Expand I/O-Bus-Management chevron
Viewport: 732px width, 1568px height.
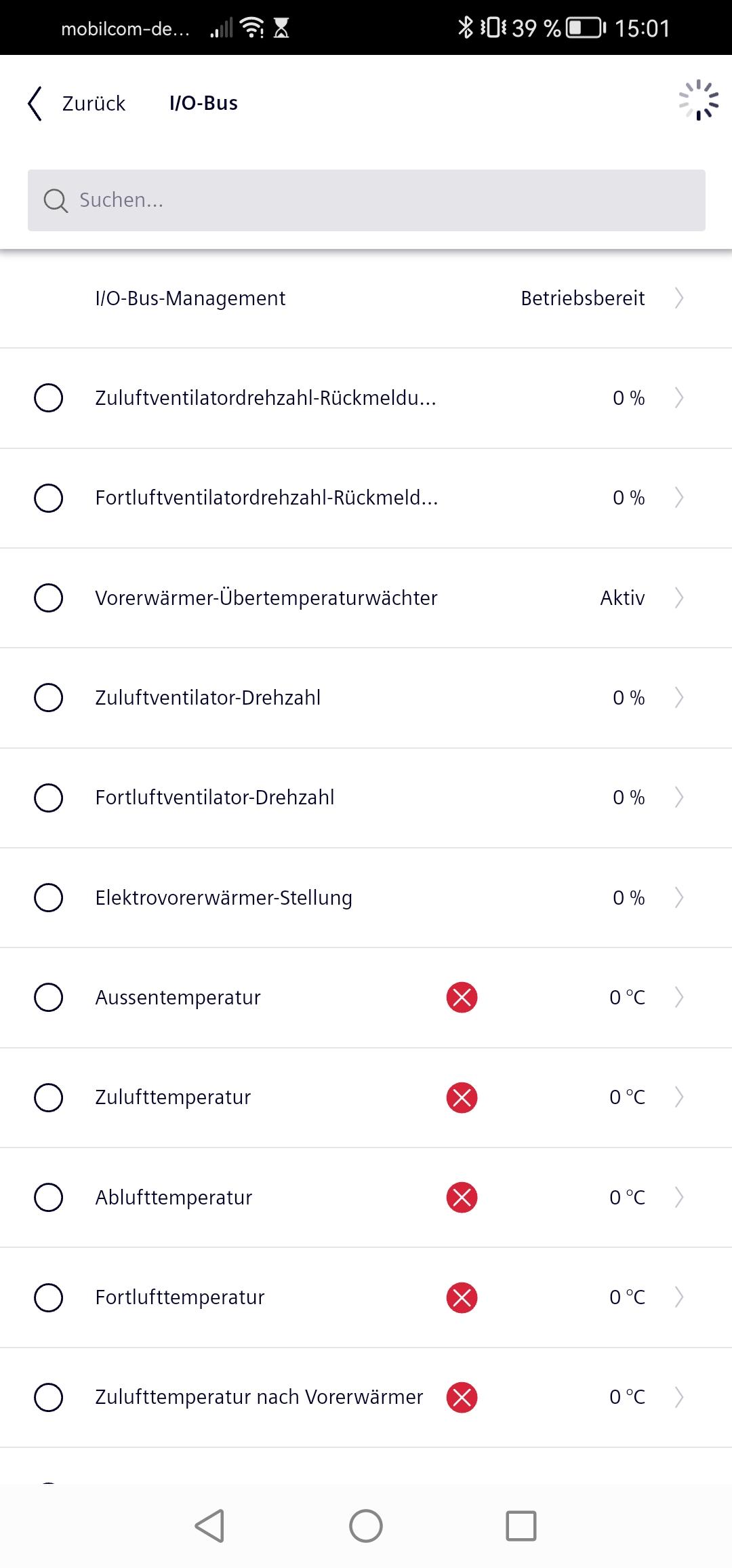[679, 298]
